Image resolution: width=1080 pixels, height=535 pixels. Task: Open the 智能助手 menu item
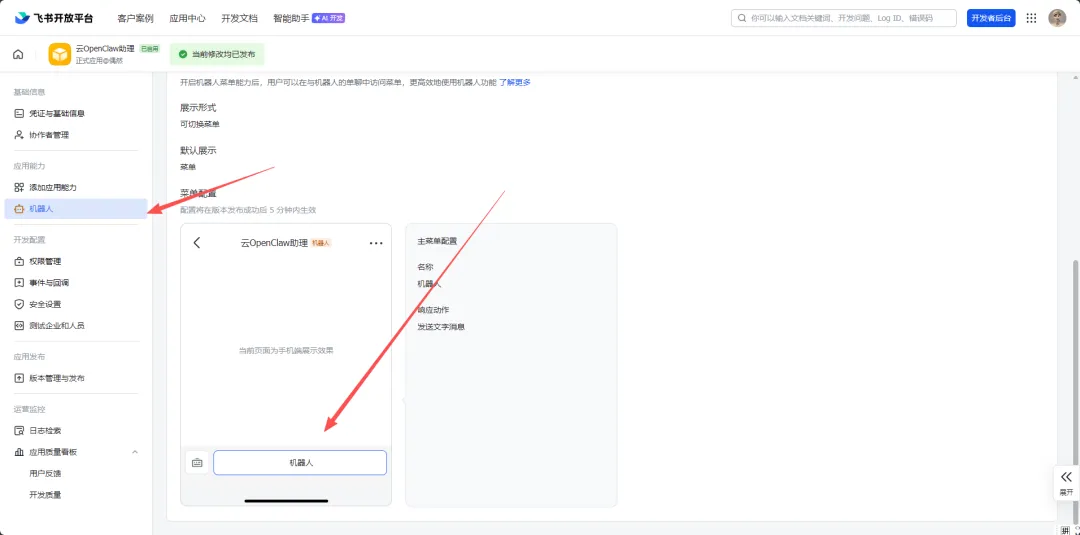point(309,19)
